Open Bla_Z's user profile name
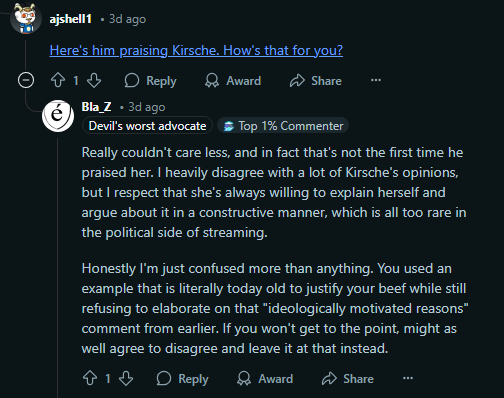The width and height of the screenshot is (504, 398). (x=96, y=107)
